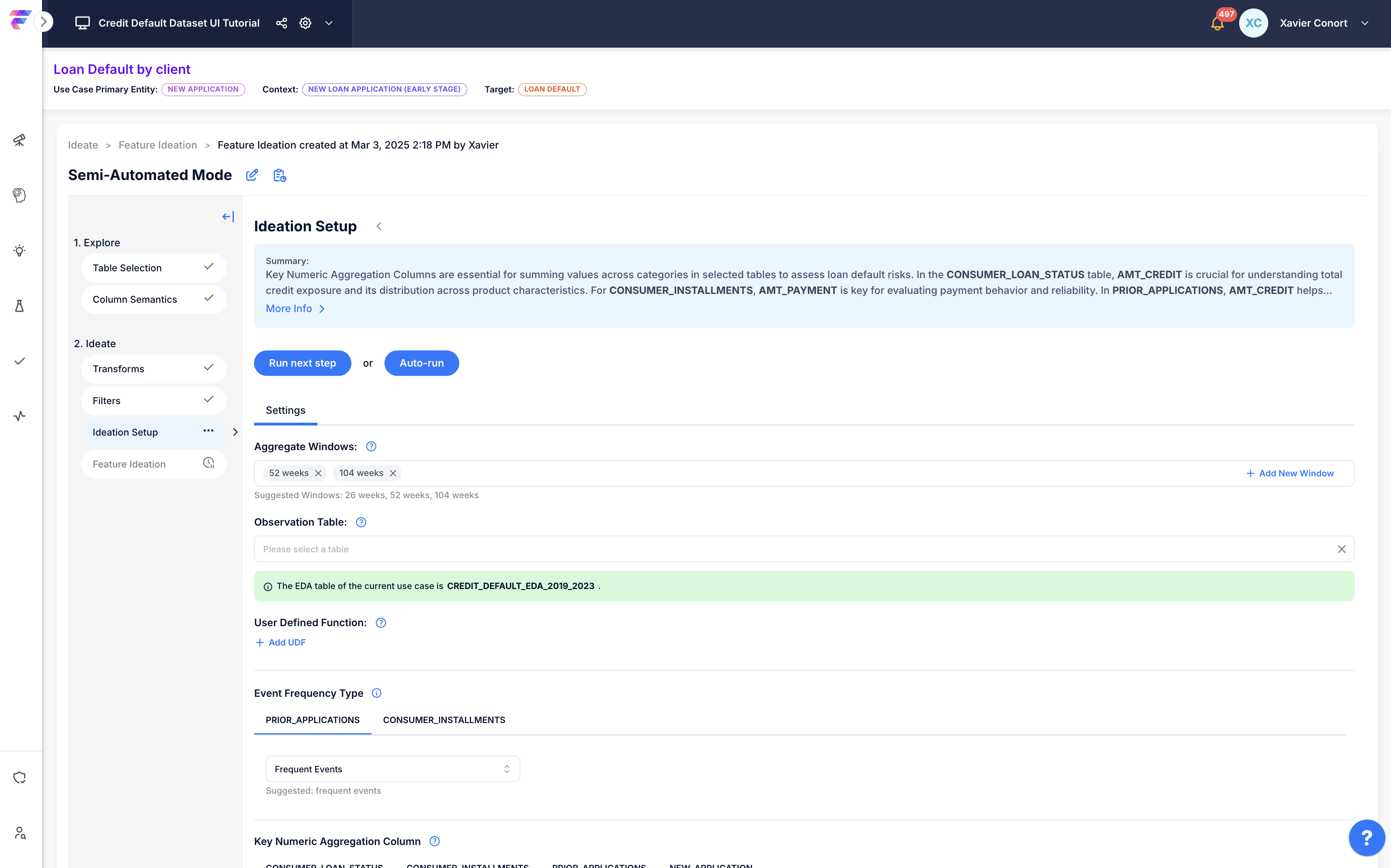Viewport: 1391px width, 868px height.
Task: Show info for Event Frequency Type
Action: (x=376, y=693)
